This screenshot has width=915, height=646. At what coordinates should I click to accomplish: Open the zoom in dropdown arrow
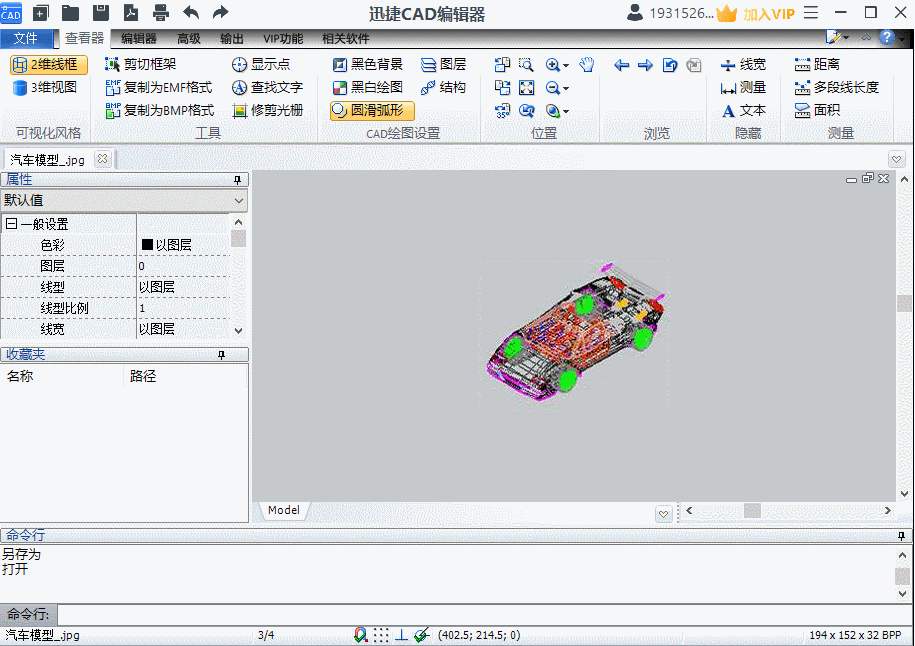[x=566, y=65]
